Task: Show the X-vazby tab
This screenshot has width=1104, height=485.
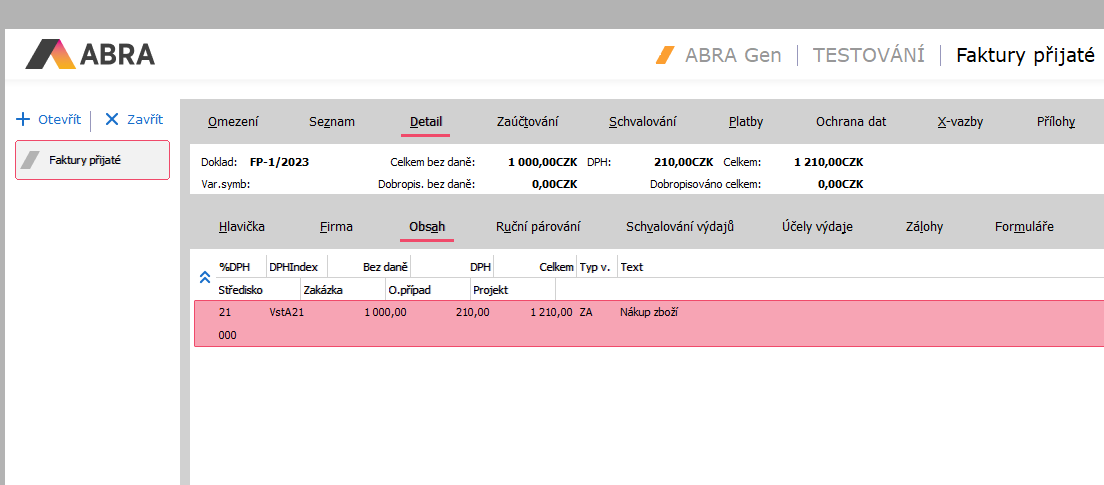Action: point(960,122)
